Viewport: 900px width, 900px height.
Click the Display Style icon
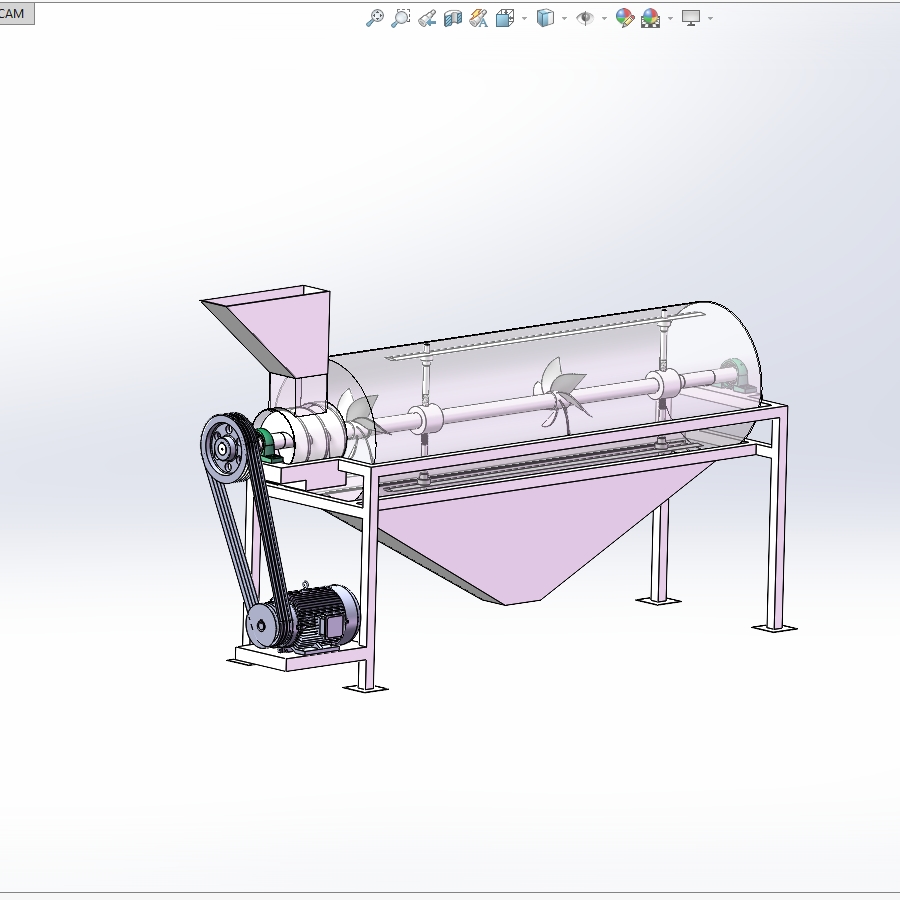tap(545, 18)
